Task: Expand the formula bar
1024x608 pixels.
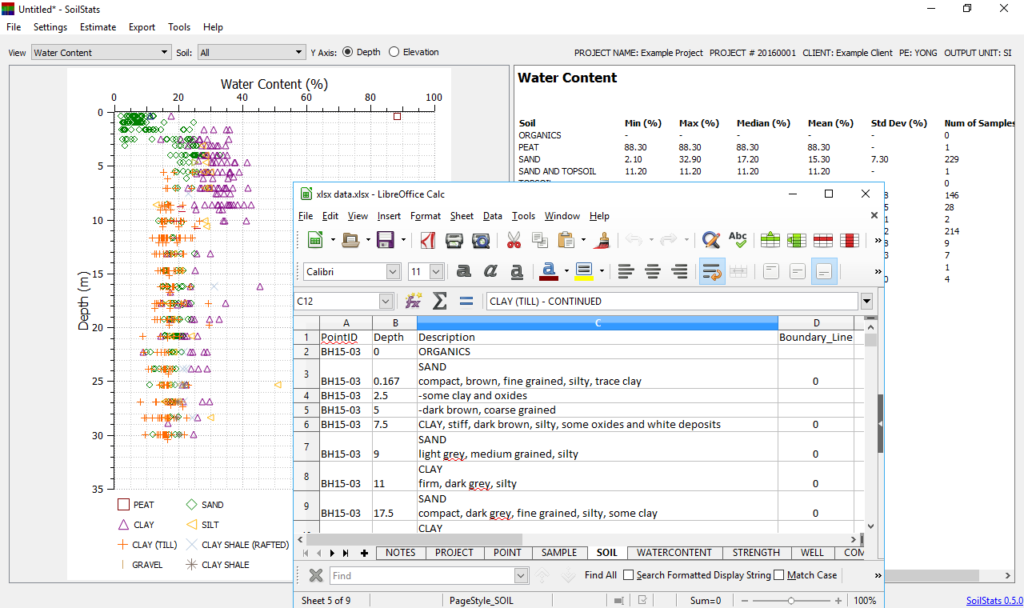Action: tap(867, 301)
